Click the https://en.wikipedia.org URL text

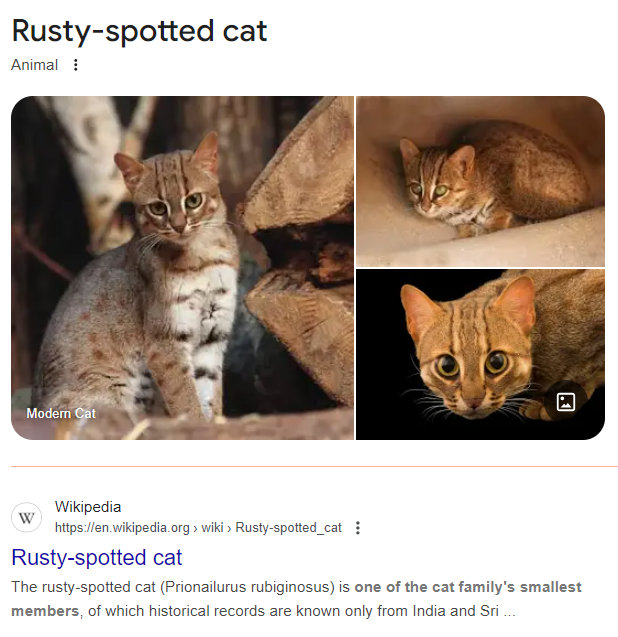click(122, 528)
